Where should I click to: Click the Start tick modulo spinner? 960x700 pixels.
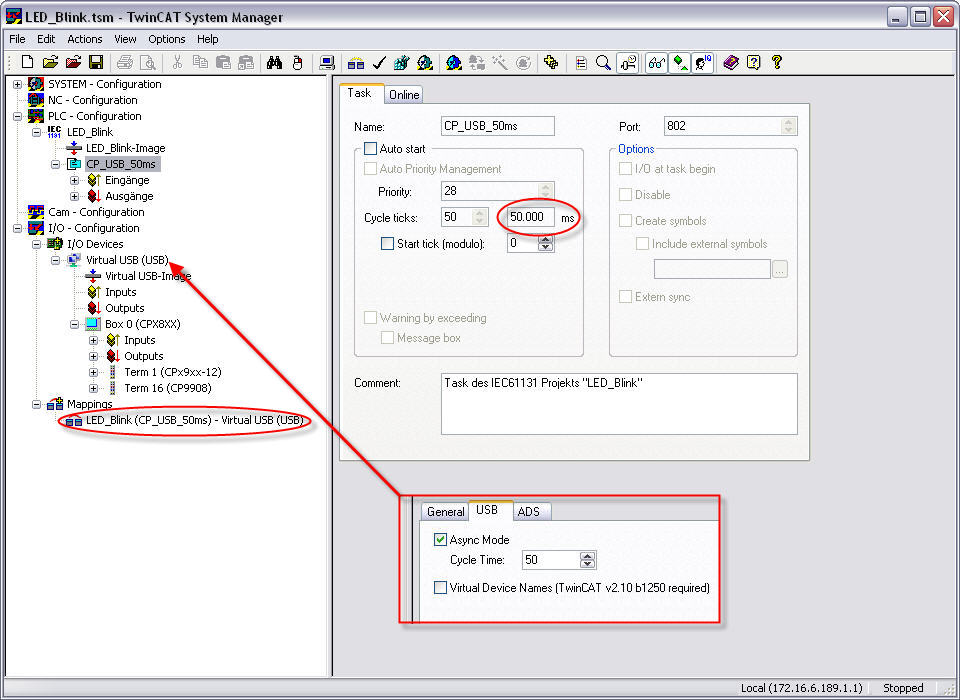(x=546, y=244)
